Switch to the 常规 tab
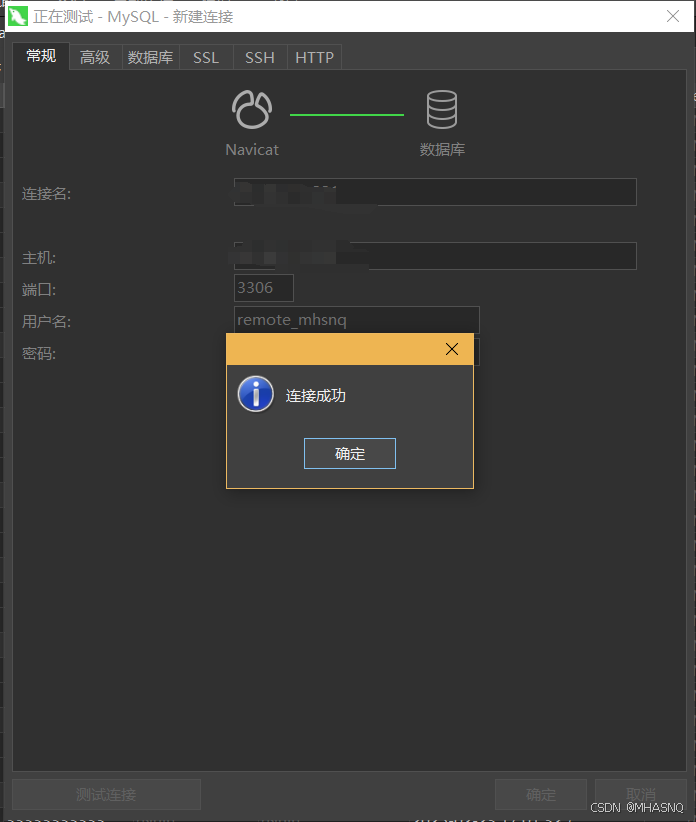Viewport: 696px width, 822px height. 41,56
